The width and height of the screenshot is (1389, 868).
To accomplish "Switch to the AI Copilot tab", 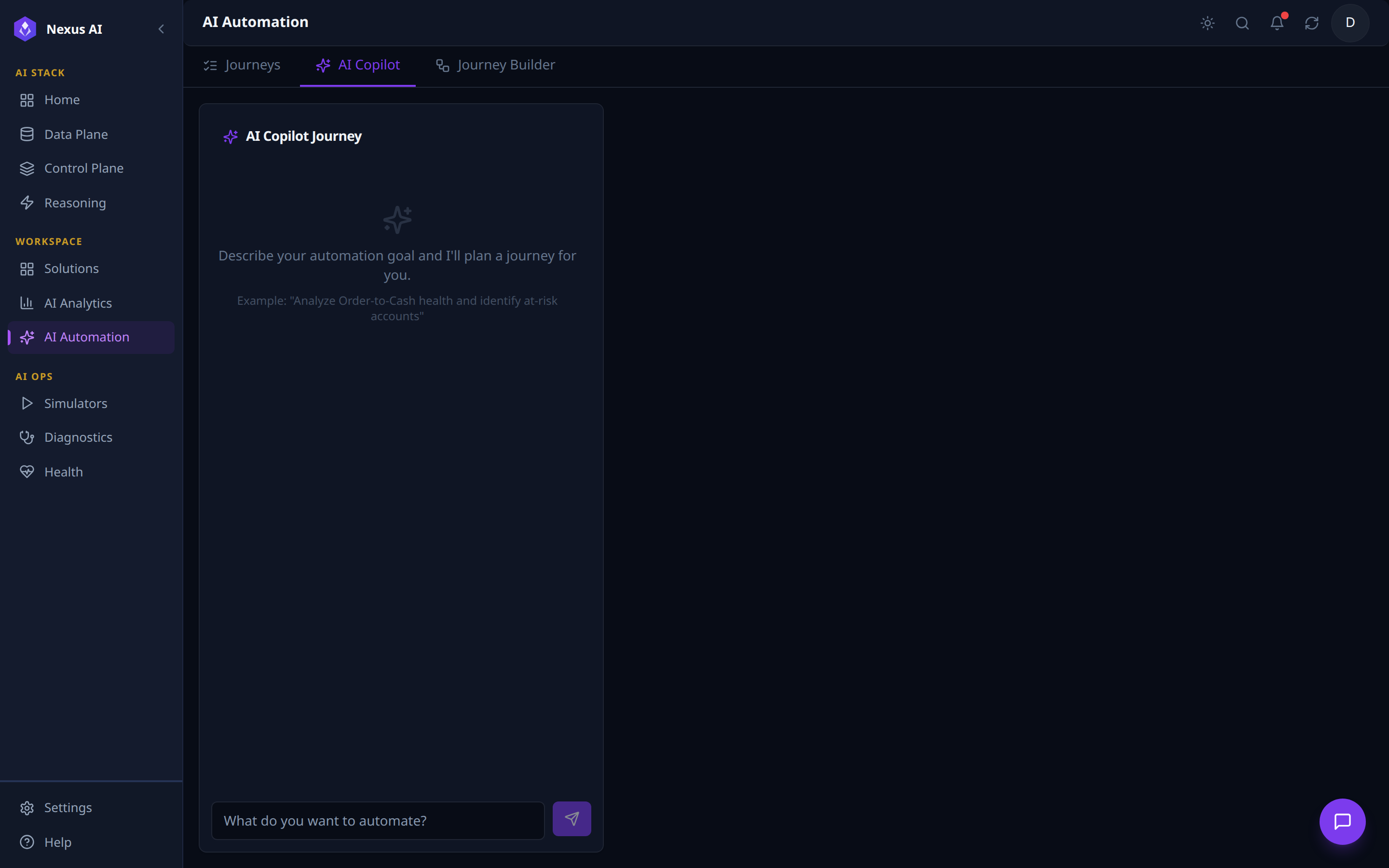I will (x=357, y=65).
